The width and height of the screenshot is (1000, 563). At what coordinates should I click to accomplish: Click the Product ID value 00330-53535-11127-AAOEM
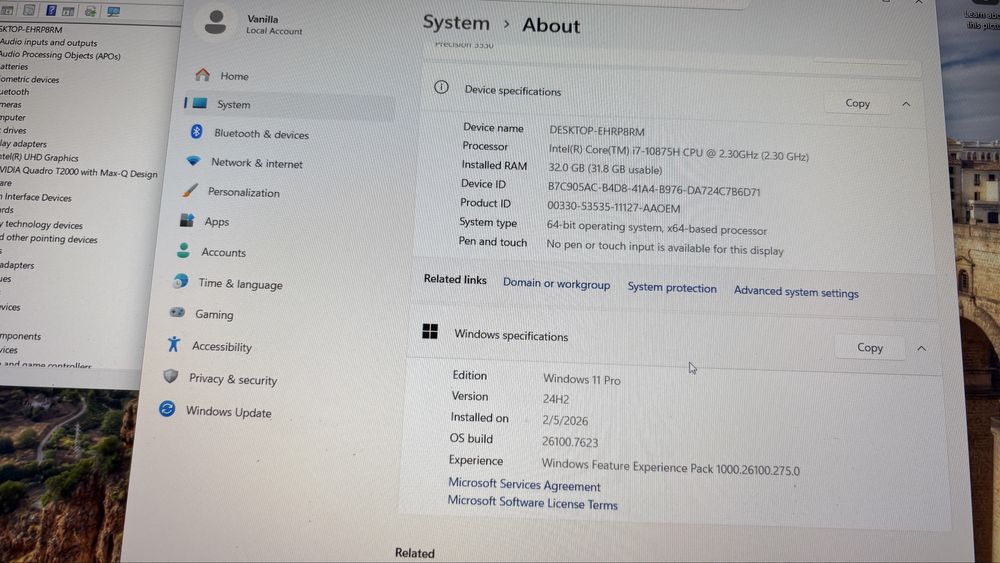(614, 207)
